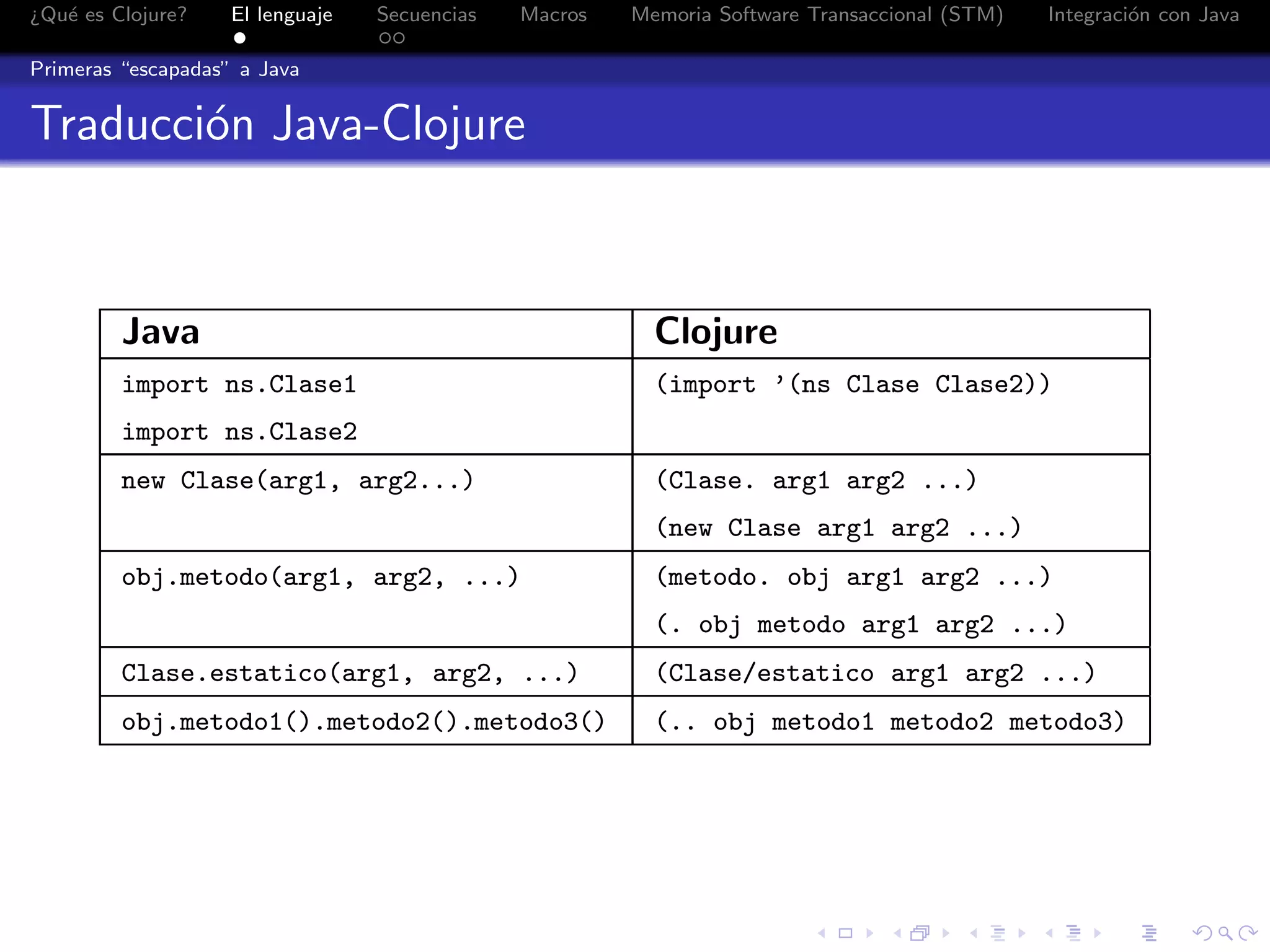Click (Clase/estatico arg1 arg2 ...) cell

(891, 672)
